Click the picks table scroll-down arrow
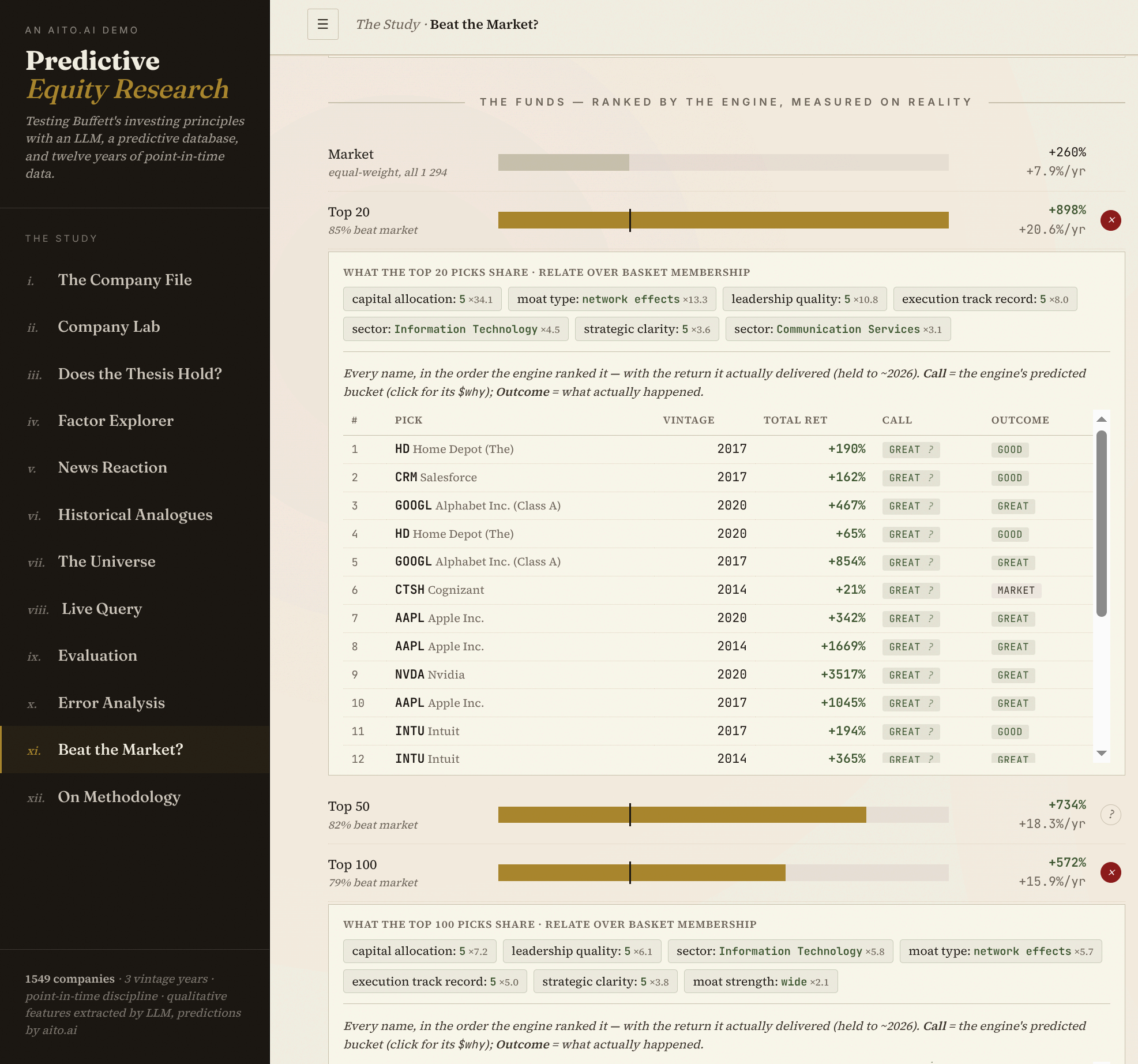The width and height of the screenshot is (1138, 1064). [1101, 754]
